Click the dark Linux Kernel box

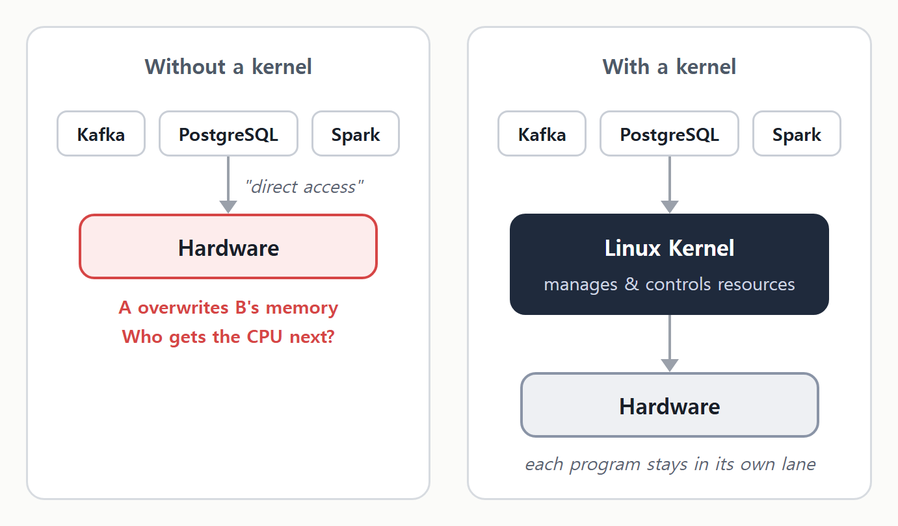[669, 264]
